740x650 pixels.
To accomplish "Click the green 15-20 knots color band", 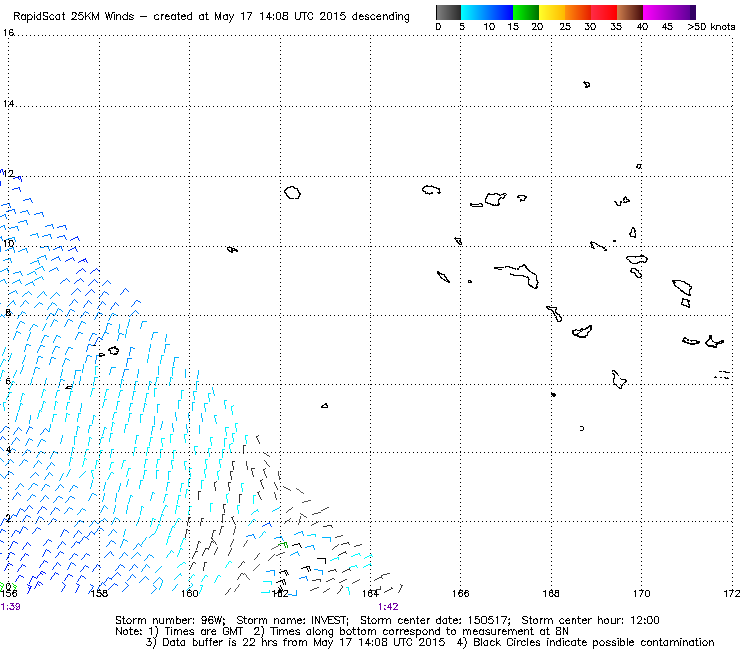I will (x=526, y=12).
